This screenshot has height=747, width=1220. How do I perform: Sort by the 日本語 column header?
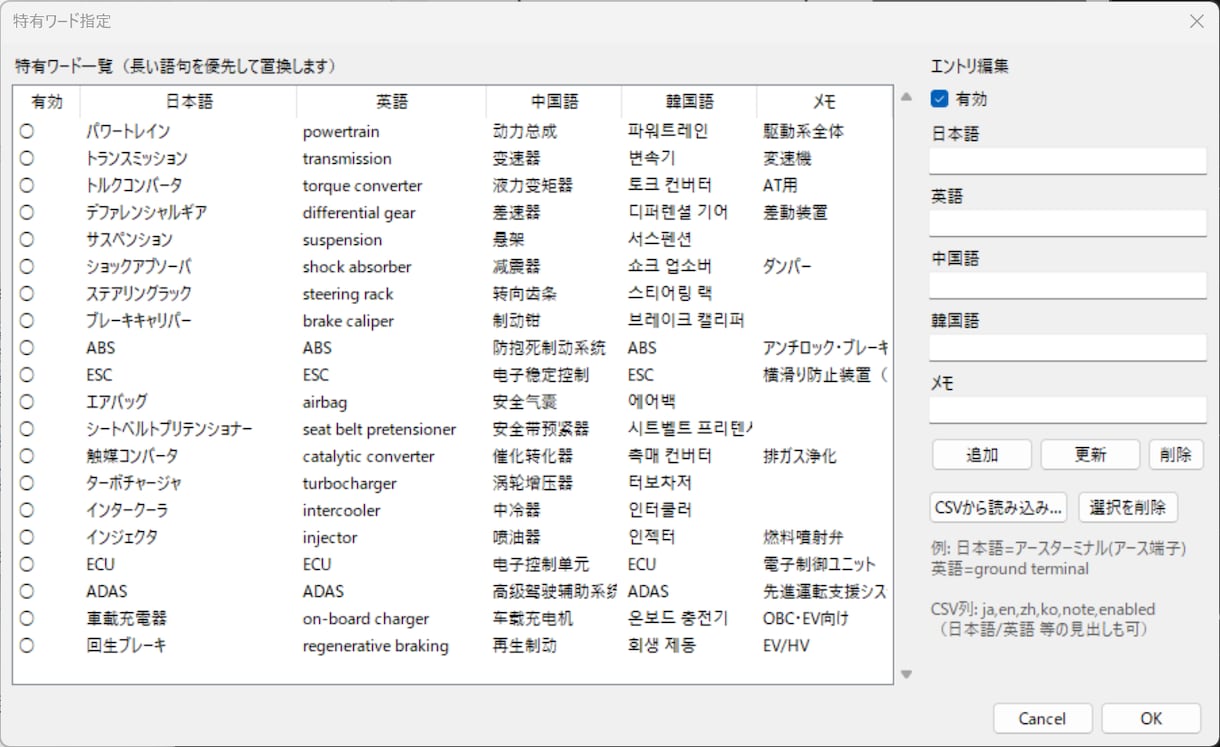pos(189,102)
